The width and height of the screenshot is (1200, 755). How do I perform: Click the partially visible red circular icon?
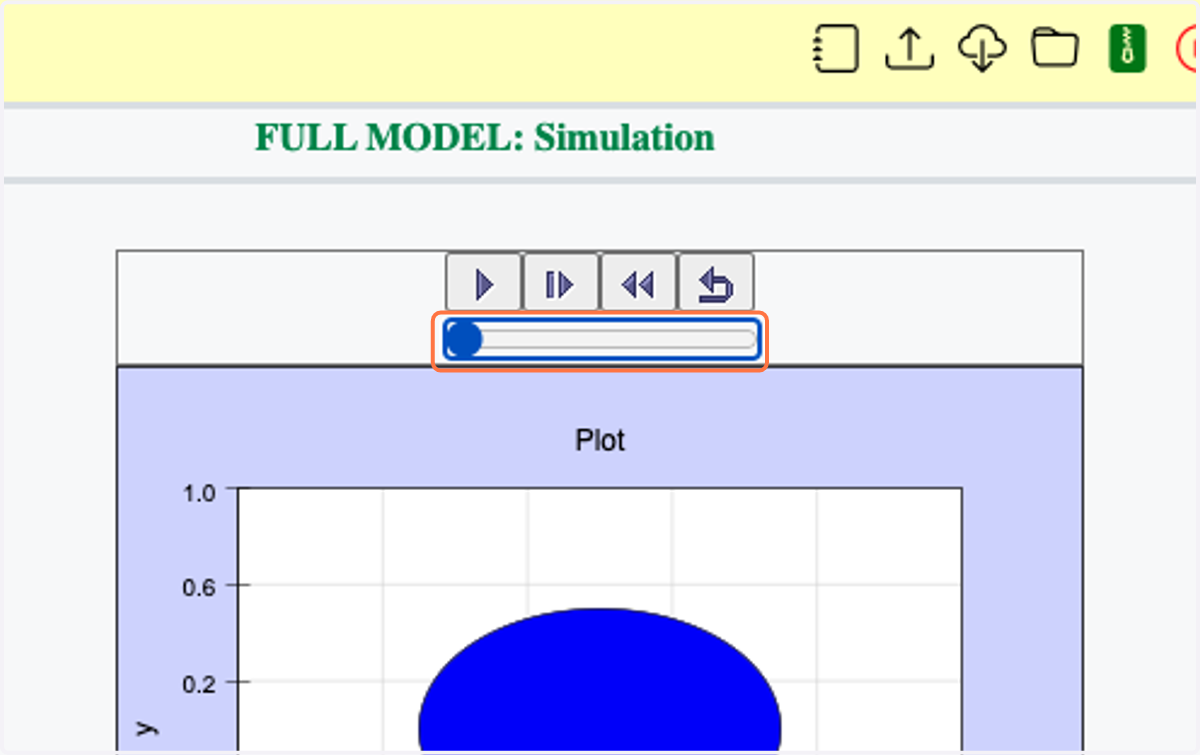point(1187,48)
